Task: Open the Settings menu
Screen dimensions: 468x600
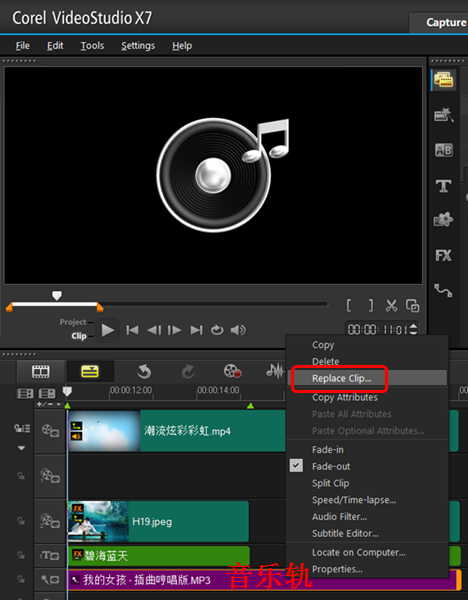Action: (x=138, y=46)
